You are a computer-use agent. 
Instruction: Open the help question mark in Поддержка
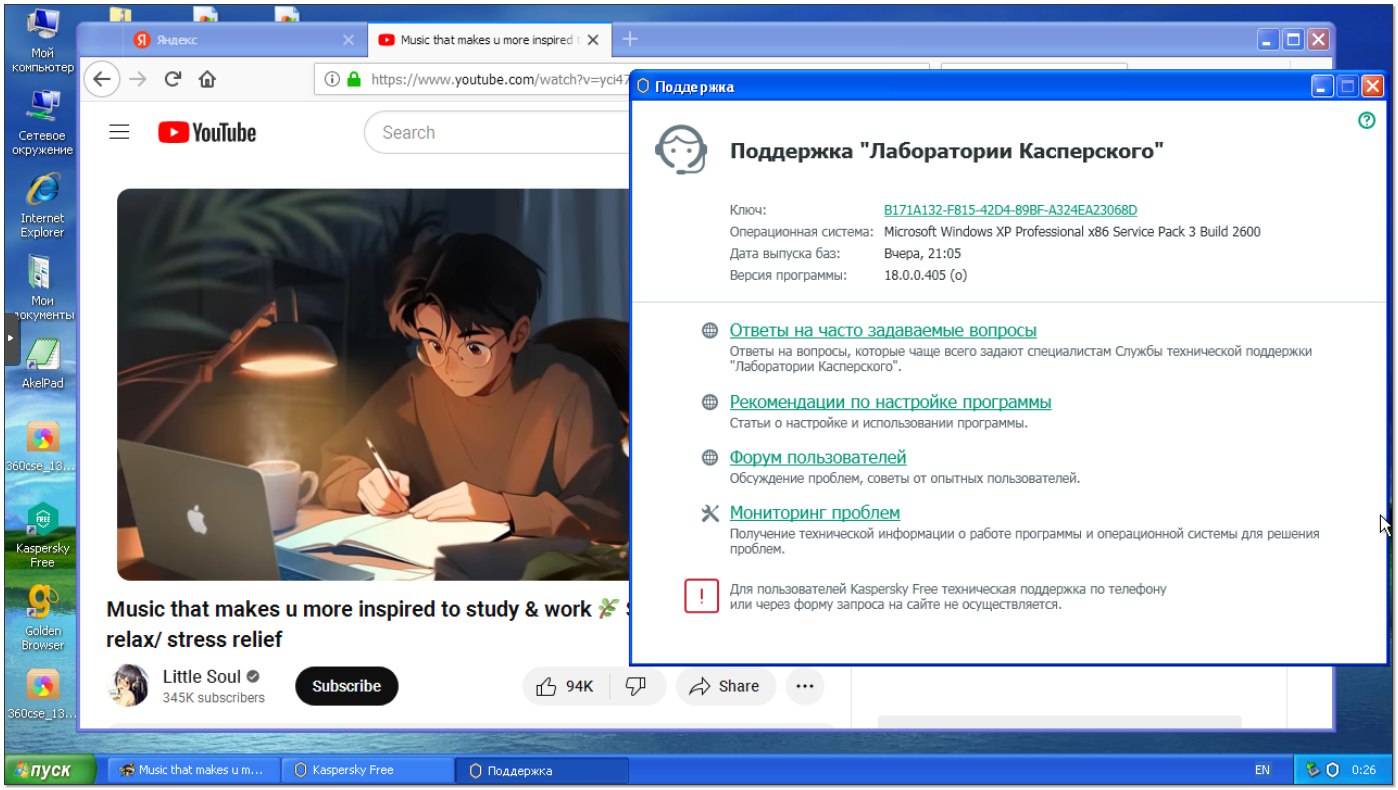1367,120
